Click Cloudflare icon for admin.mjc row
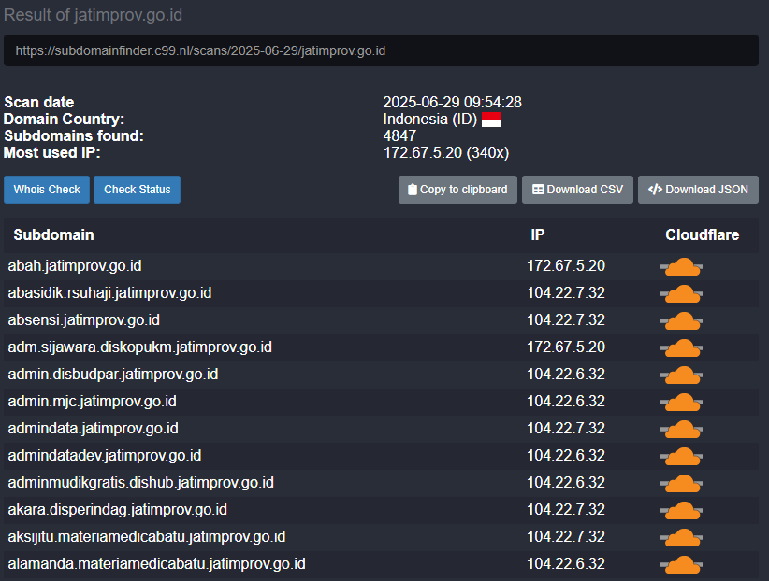This screenshot has height=581, width=769. pos(682,402)
